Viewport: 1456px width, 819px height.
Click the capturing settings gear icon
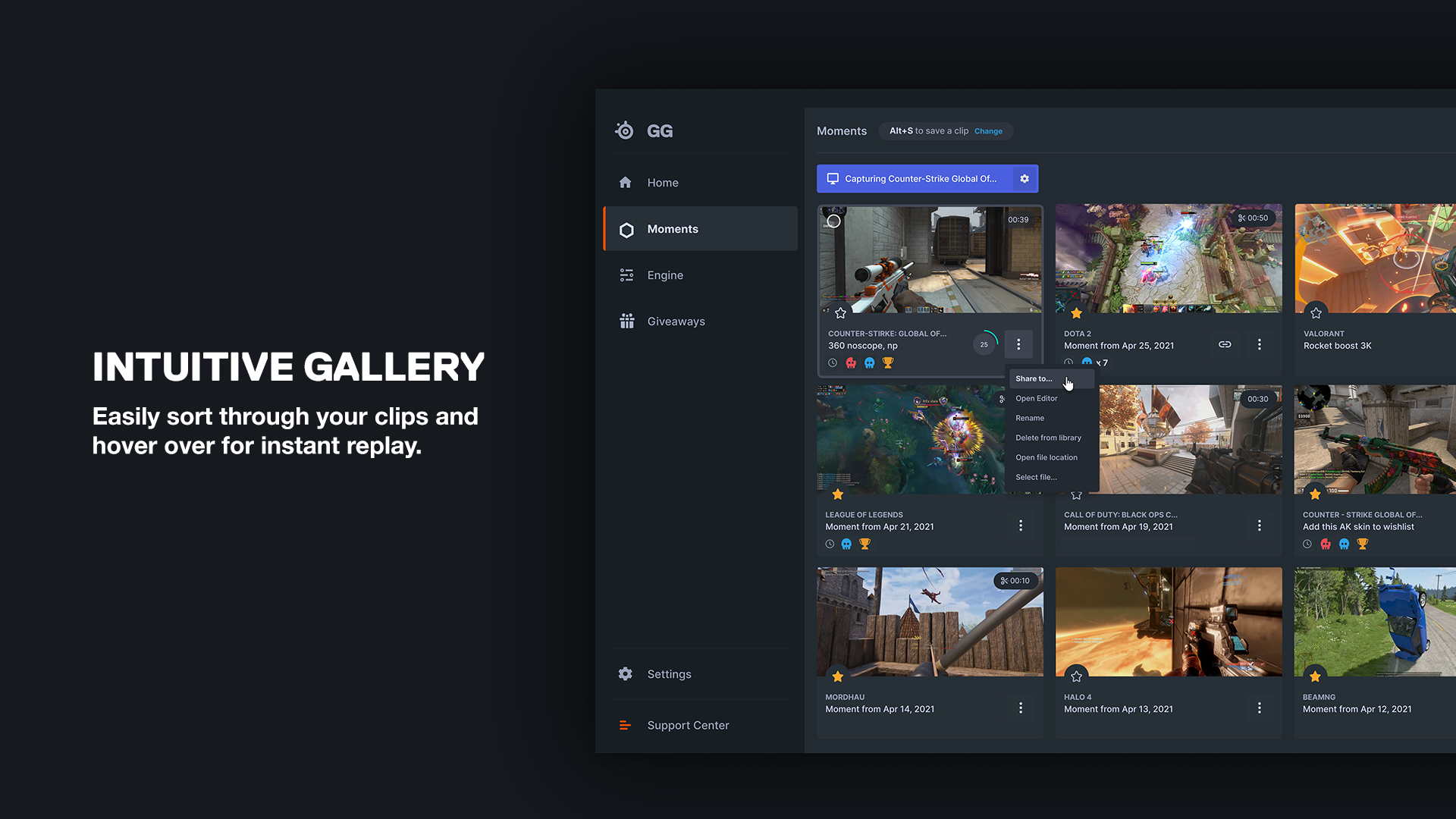click(x=1024, y=178)
